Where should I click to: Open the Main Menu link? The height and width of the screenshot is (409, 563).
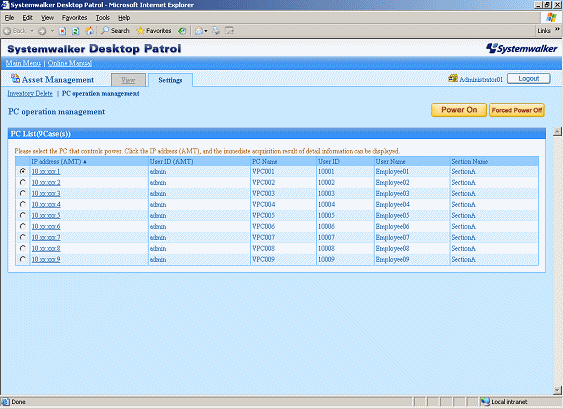(x=23, y=63)
